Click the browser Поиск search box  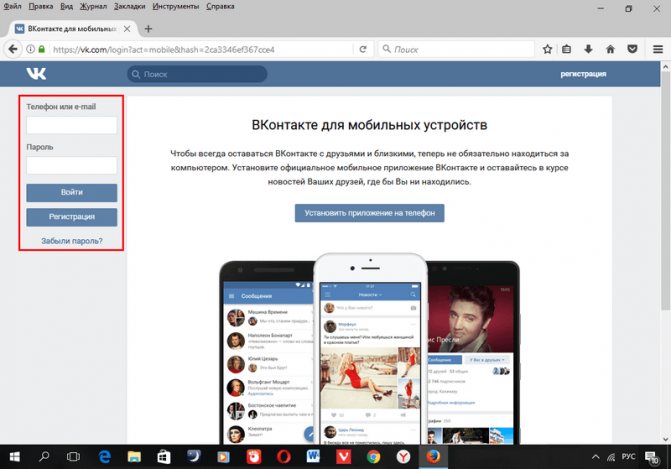click(x=456, y=49)
